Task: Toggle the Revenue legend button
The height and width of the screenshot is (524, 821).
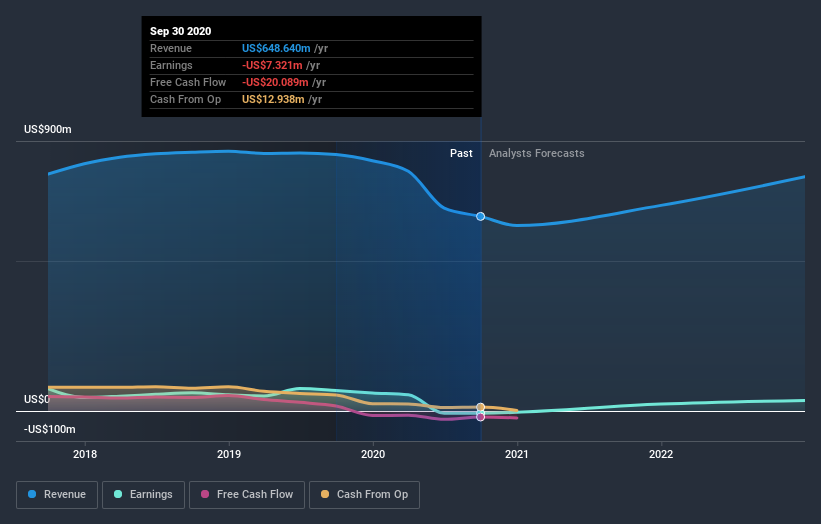Action: coord(57,495)
